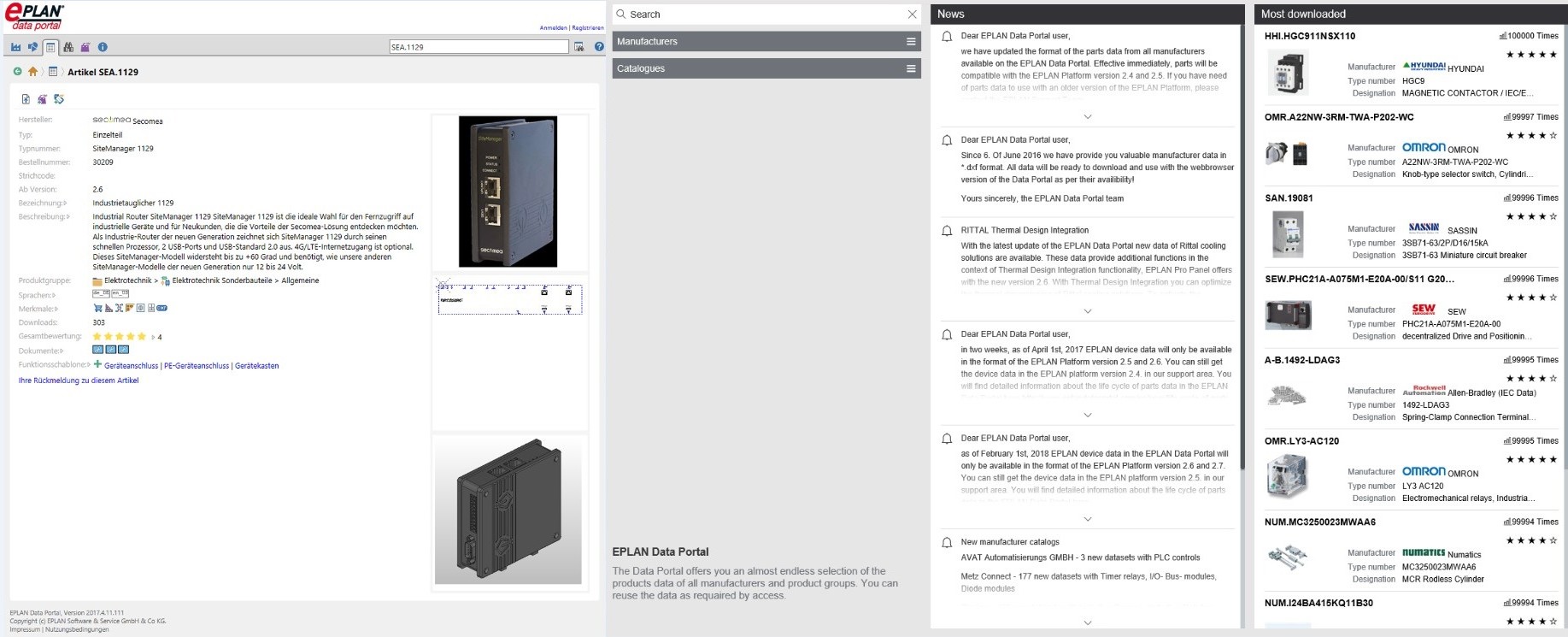Open the Geräteanschluss link
This screenshot has height=637, width=1568.
coord(132,366)
